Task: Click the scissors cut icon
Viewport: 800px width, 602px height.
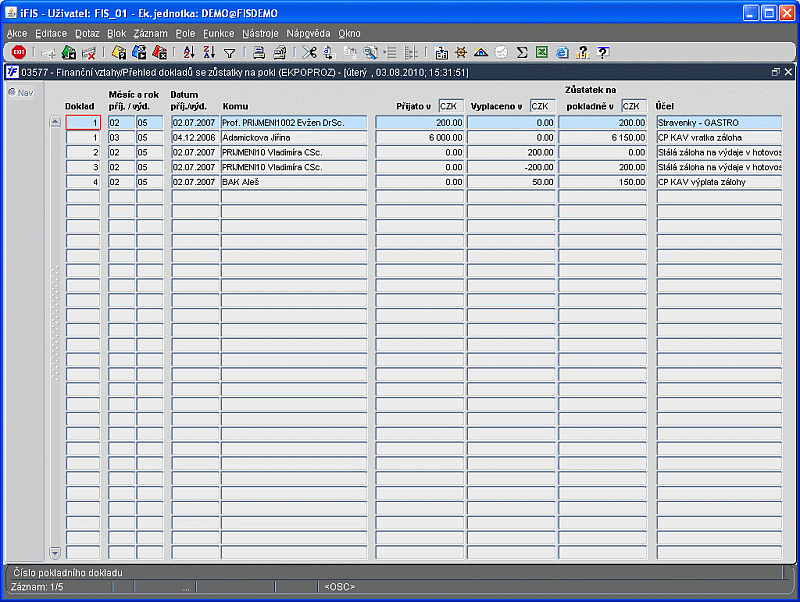Action: [309, 52]
